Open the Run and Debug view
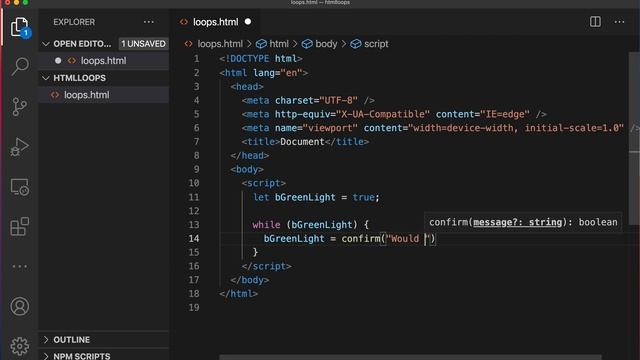This screenshot has height=360, width=640. 20,147
